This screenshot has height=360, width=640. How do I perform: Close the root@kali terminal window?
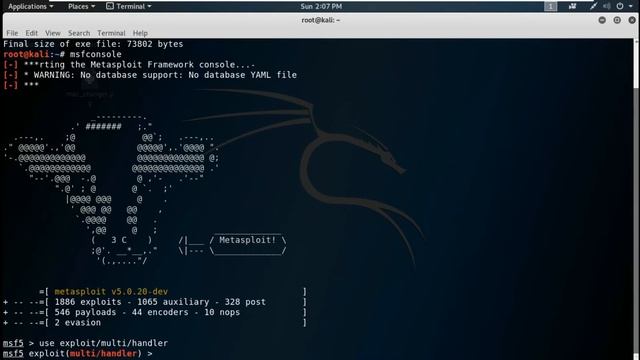pyautogui.click(x=632, y=20)
